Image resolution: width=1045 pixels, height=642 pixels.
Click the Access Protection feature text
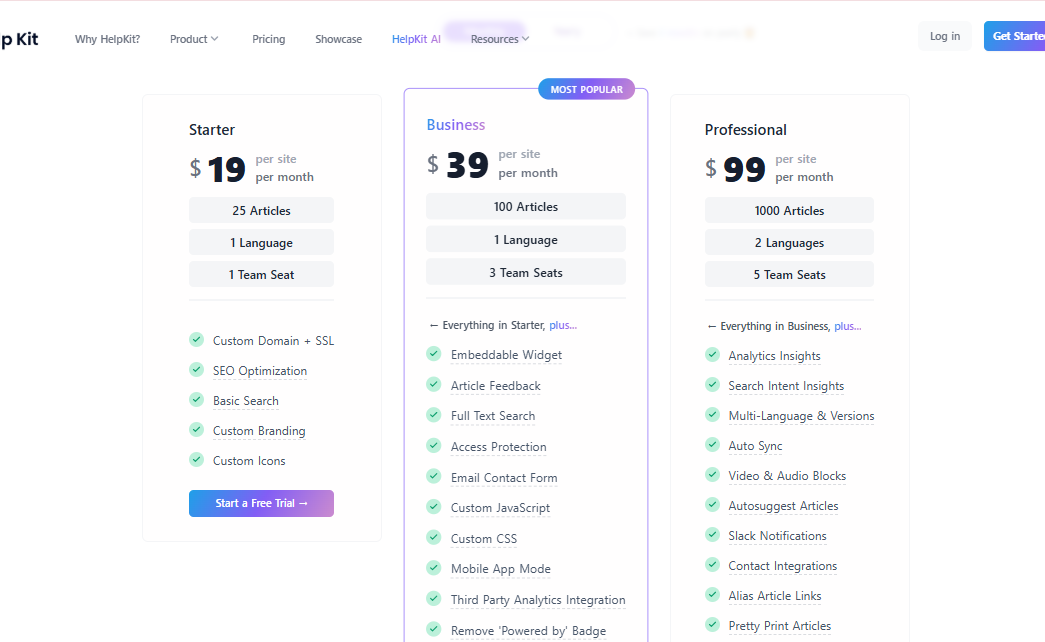click(x=499, y=447)
